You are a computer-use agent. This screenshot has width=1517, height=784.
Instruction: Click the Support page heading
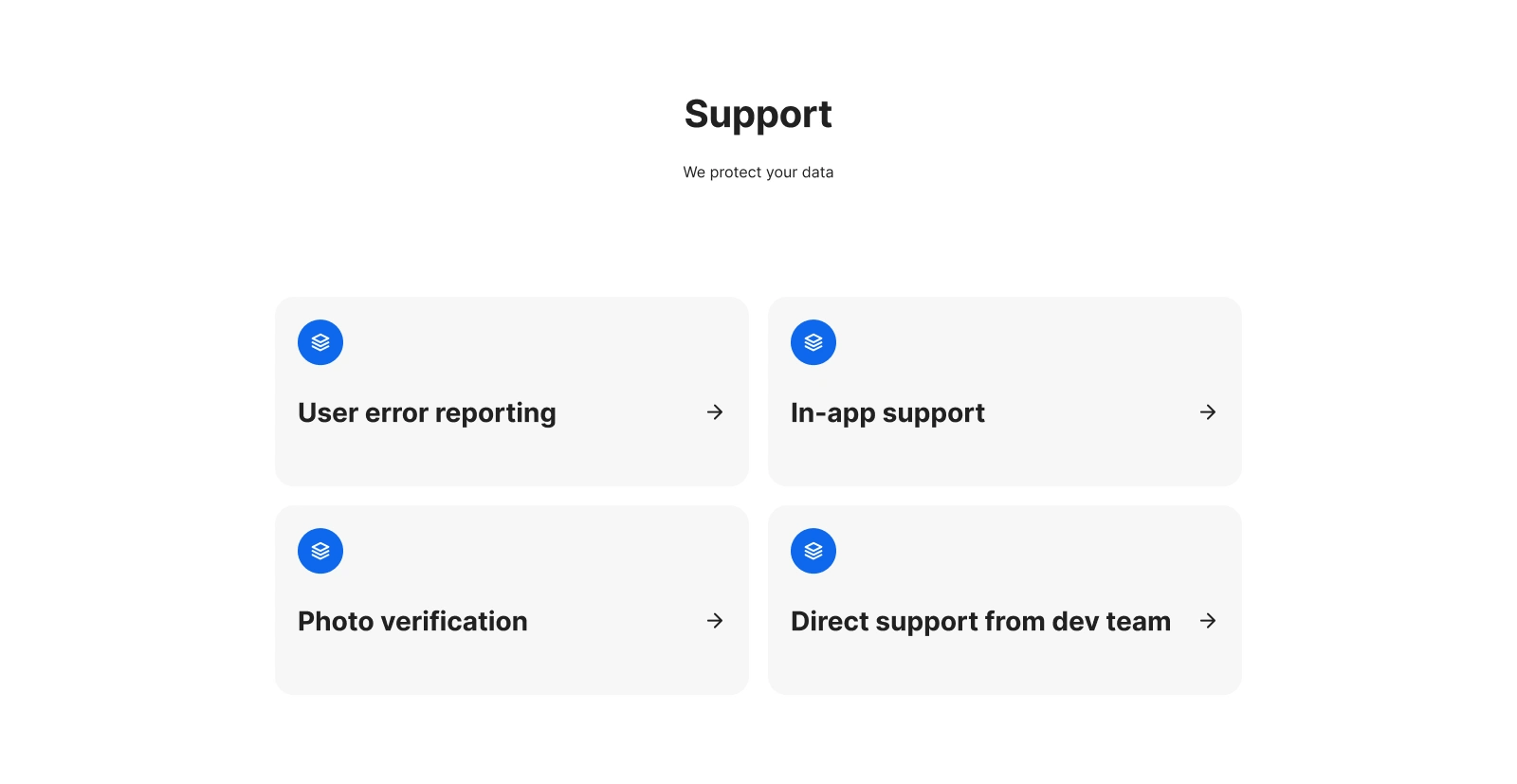(x=758, y=115)
